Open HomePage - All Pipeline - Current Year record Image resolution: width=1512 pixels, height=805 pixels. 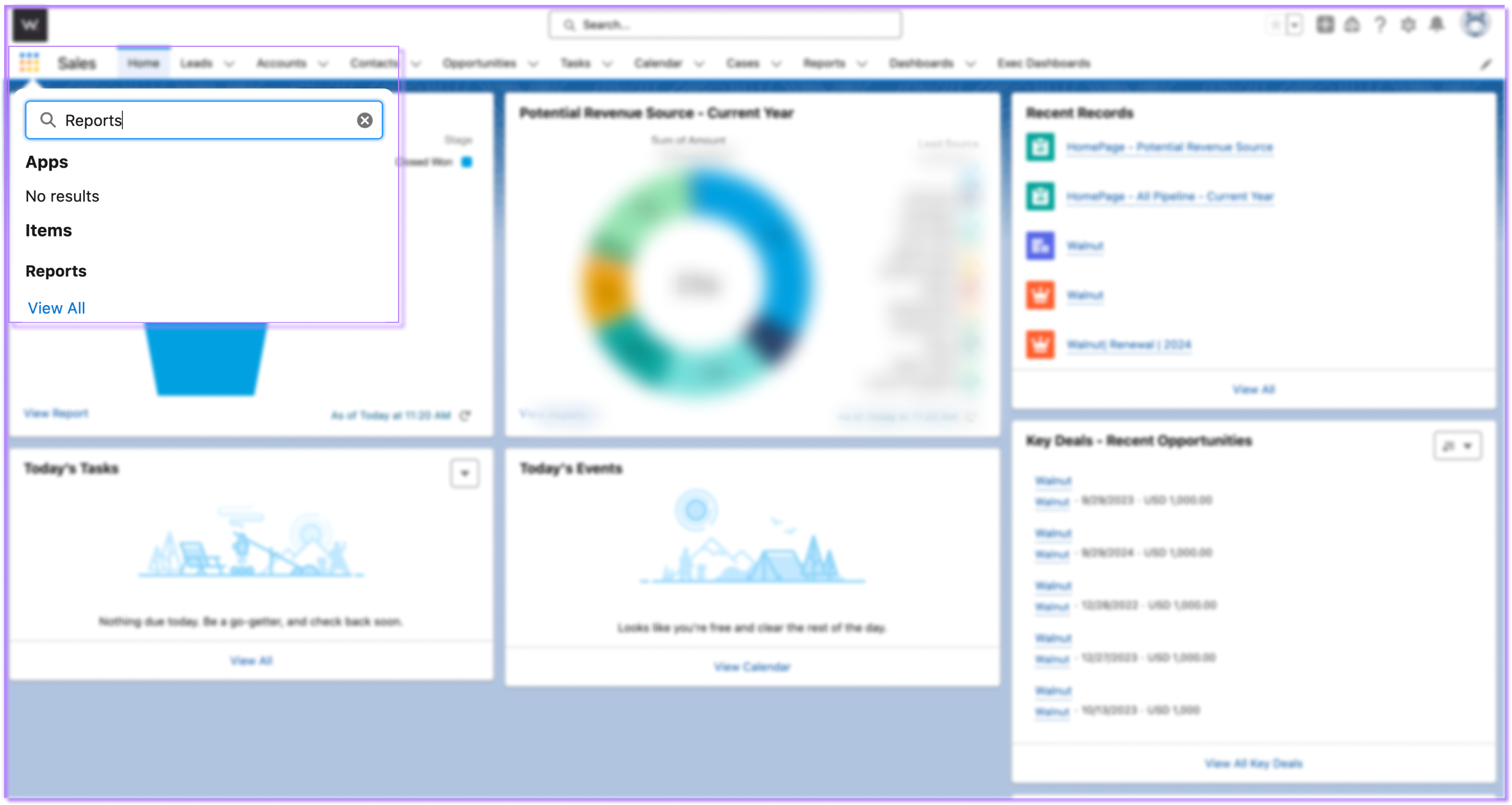(x=1170, y=196)
